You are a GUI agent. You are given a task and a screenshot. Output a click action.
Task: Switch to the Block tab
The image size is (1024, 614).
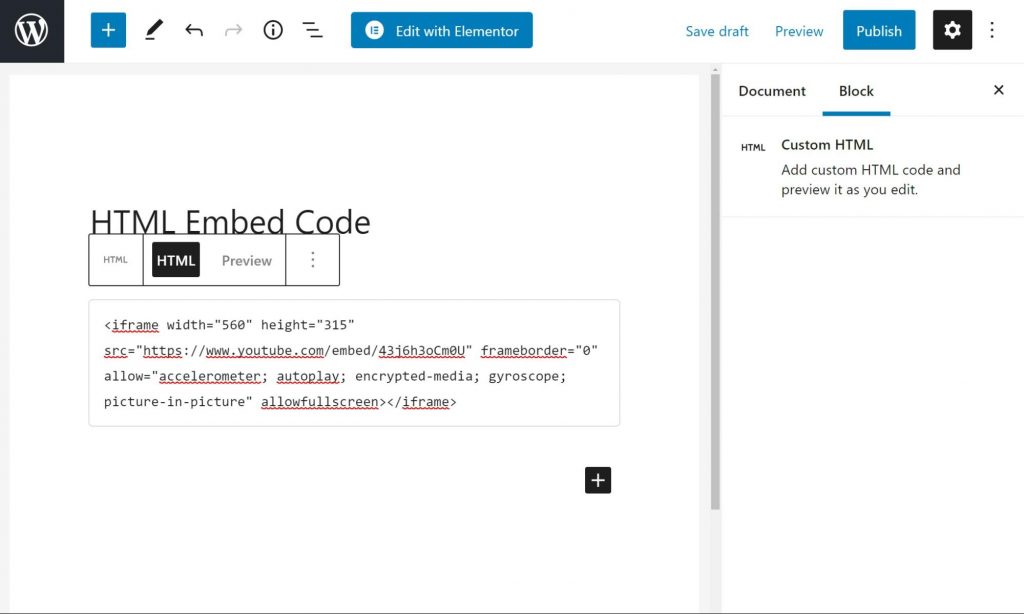point(856,91)
